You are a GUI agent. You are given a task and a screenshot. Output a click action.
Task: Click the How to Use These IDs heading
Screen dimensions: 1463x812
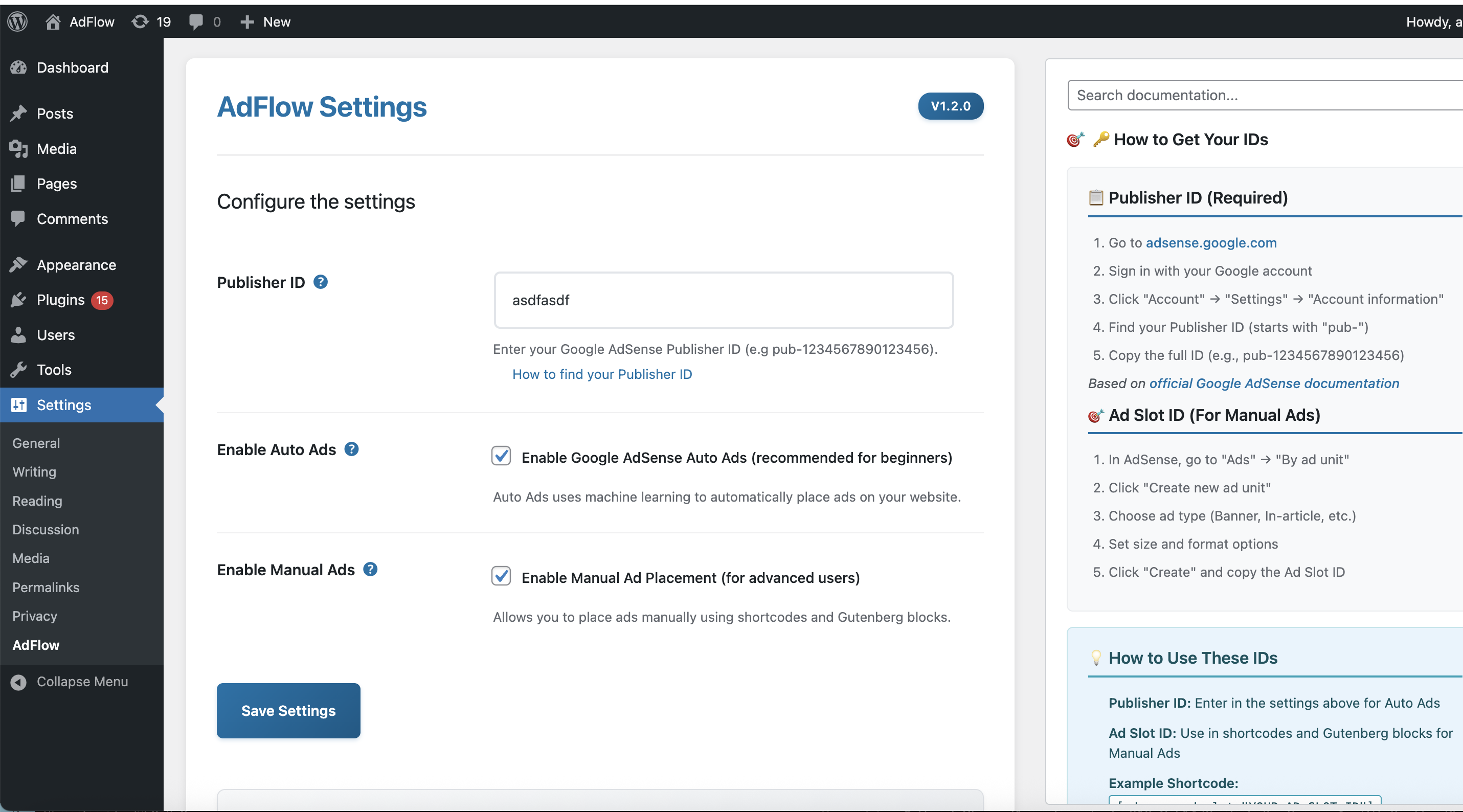[x=1192, y=658]
